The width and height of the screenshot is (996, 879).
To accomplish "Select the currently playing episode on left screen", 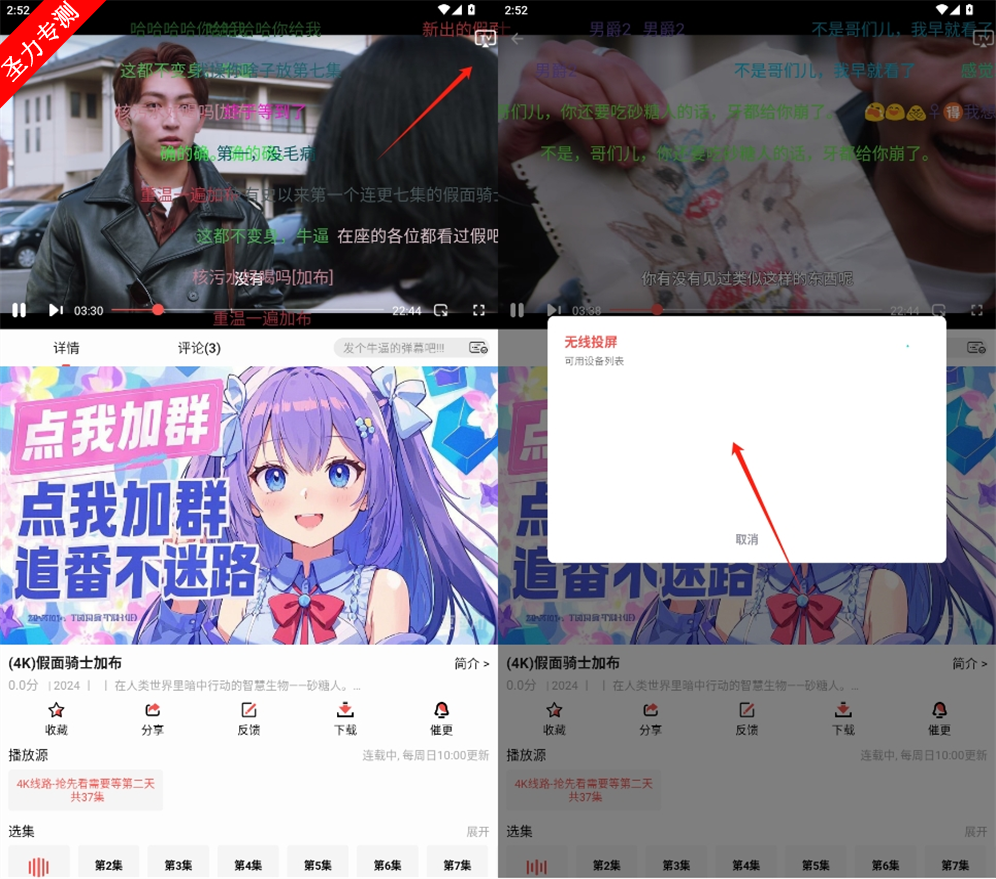I will pos(39,862).
